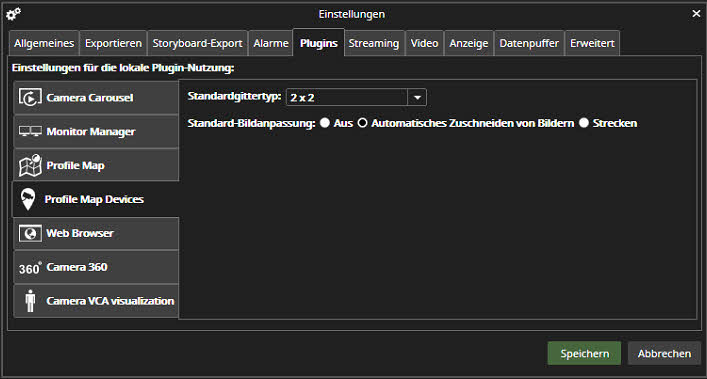Image resolution: width=707 pixels, height=379 pixels.
Task: Select 'Profile Map' plugin label
Action: click(75, 165)
